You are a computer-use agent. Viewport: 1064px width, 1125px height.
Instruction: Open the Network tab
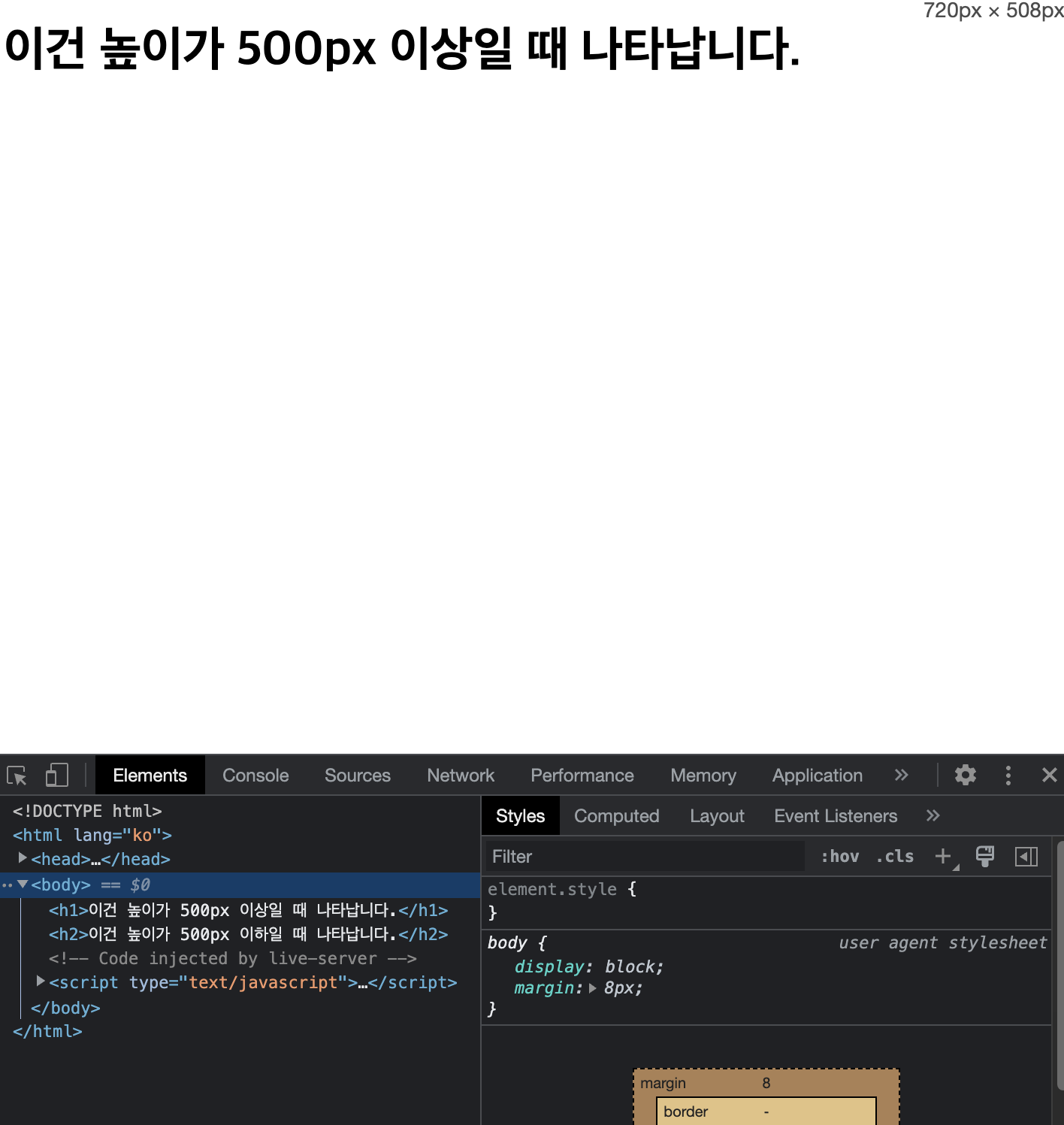pyautogui.click(x=461, y=776)
